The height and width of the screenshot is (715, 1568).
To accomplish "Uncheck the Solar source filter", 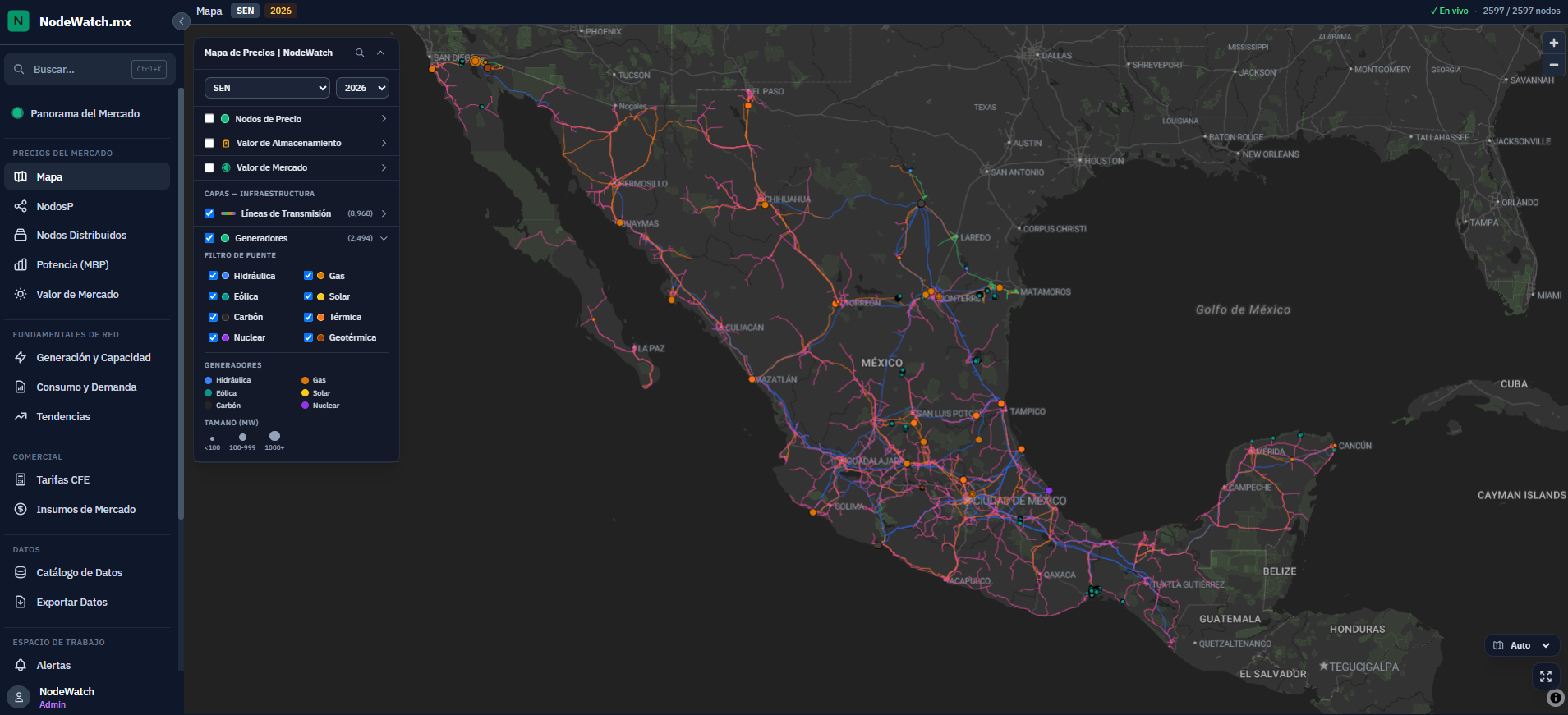I will (308, 296).
